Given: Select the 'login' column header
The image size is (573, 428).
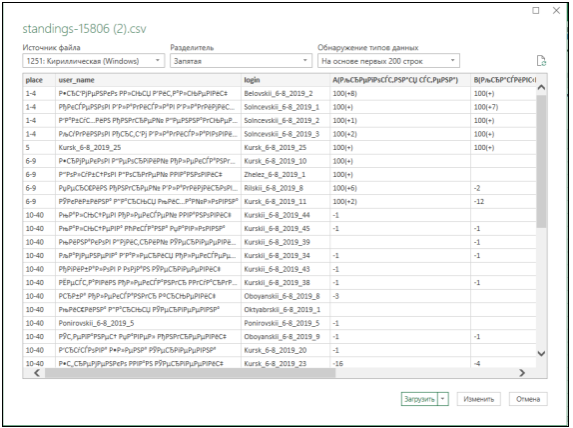Looking at the screenshot, I should point(285,80).
